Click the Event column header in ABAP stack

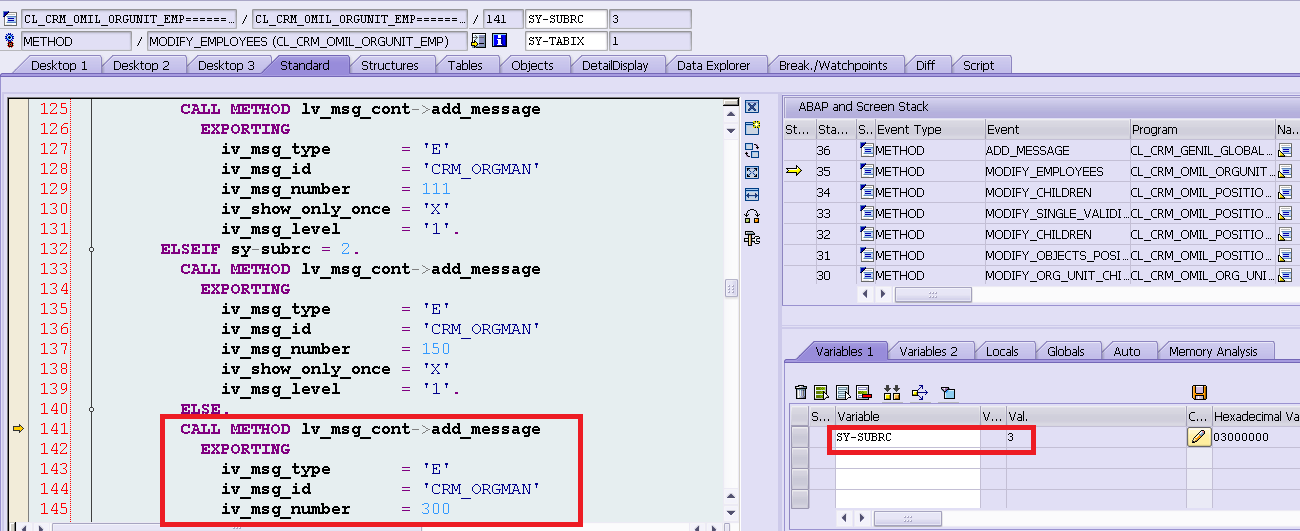click(x=1055, y=129)
